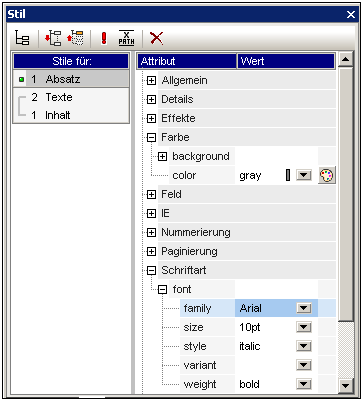Click the Attribut column header
The width and height of the screenshot is (363, 401).
click(x=187, y=61)
